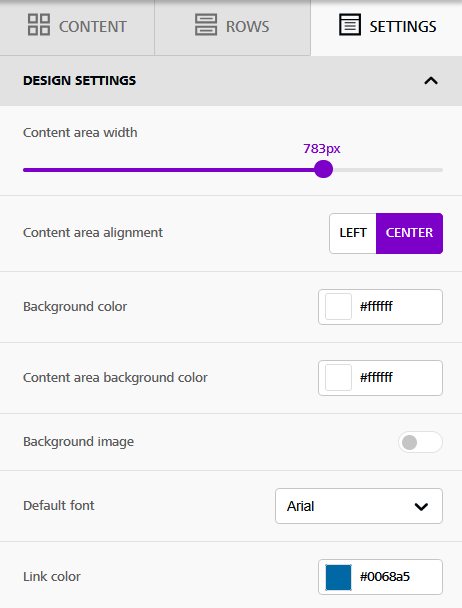
Task: Switch to the ROWS tab
Action: 232,27
